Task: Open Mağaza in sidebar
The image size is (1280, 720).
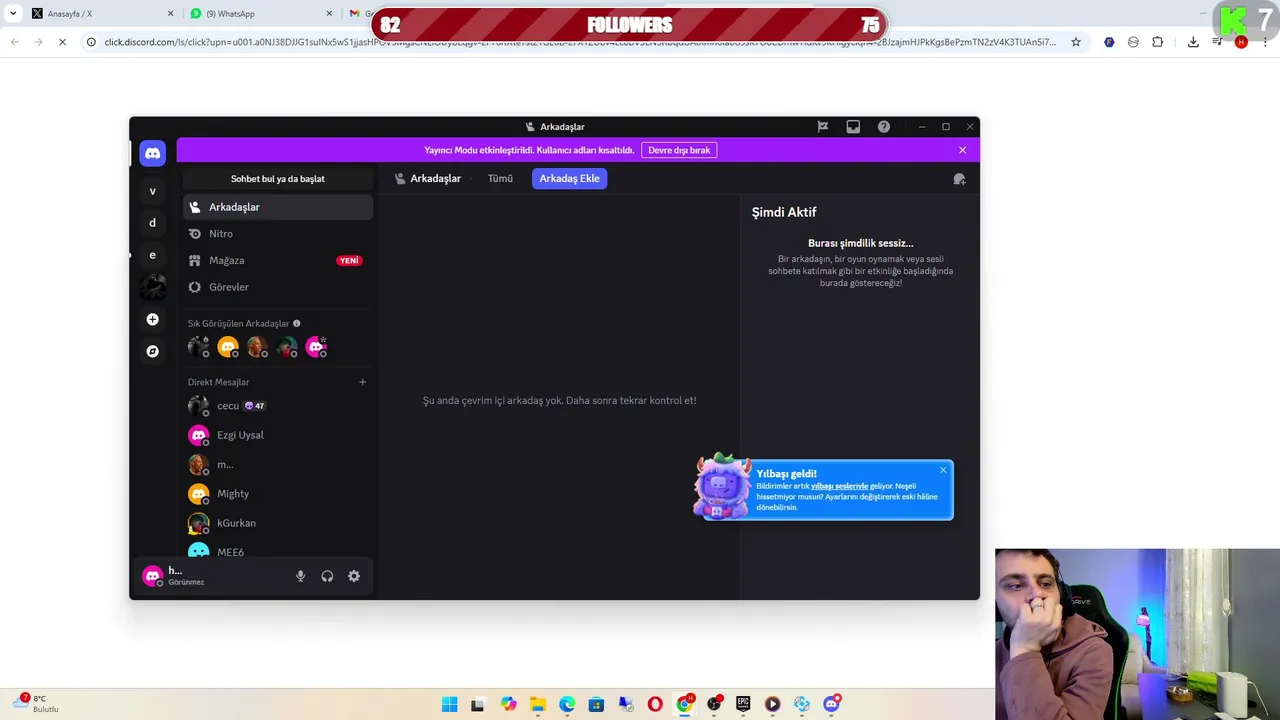Action: (x=278, y=260)
